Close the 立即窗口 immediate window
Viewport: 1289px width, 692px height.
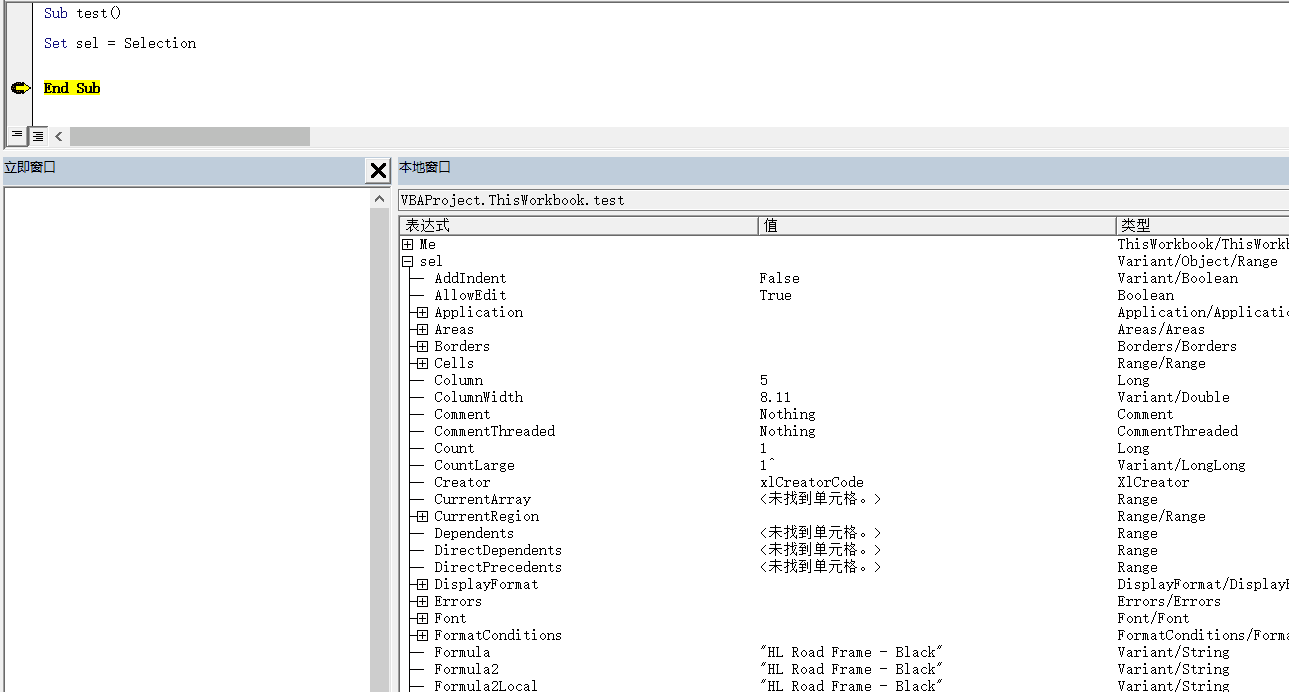[378, 171]
